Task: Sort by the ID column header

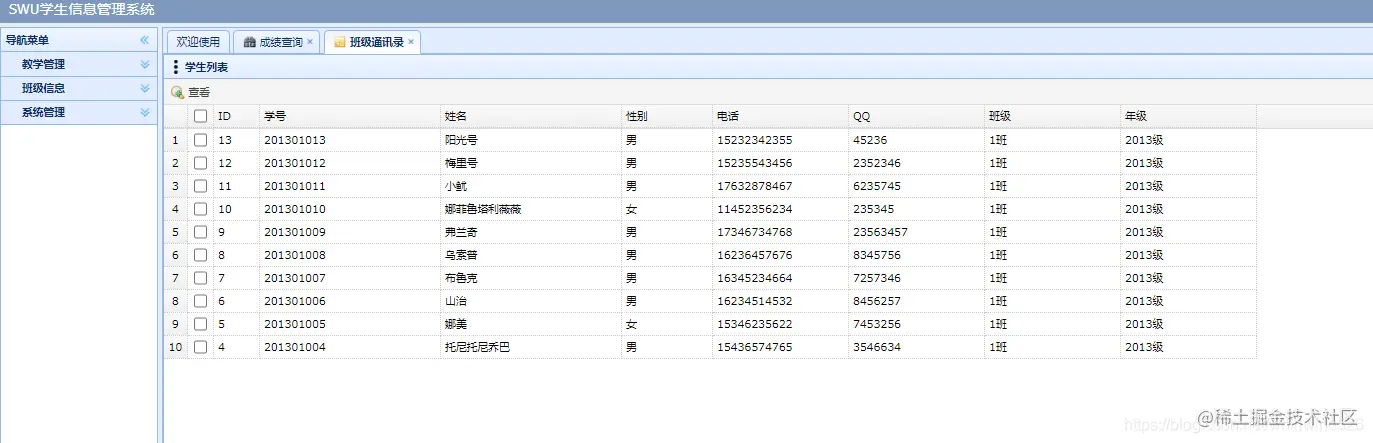Action: pyautogui.click(x=237, y=116)
